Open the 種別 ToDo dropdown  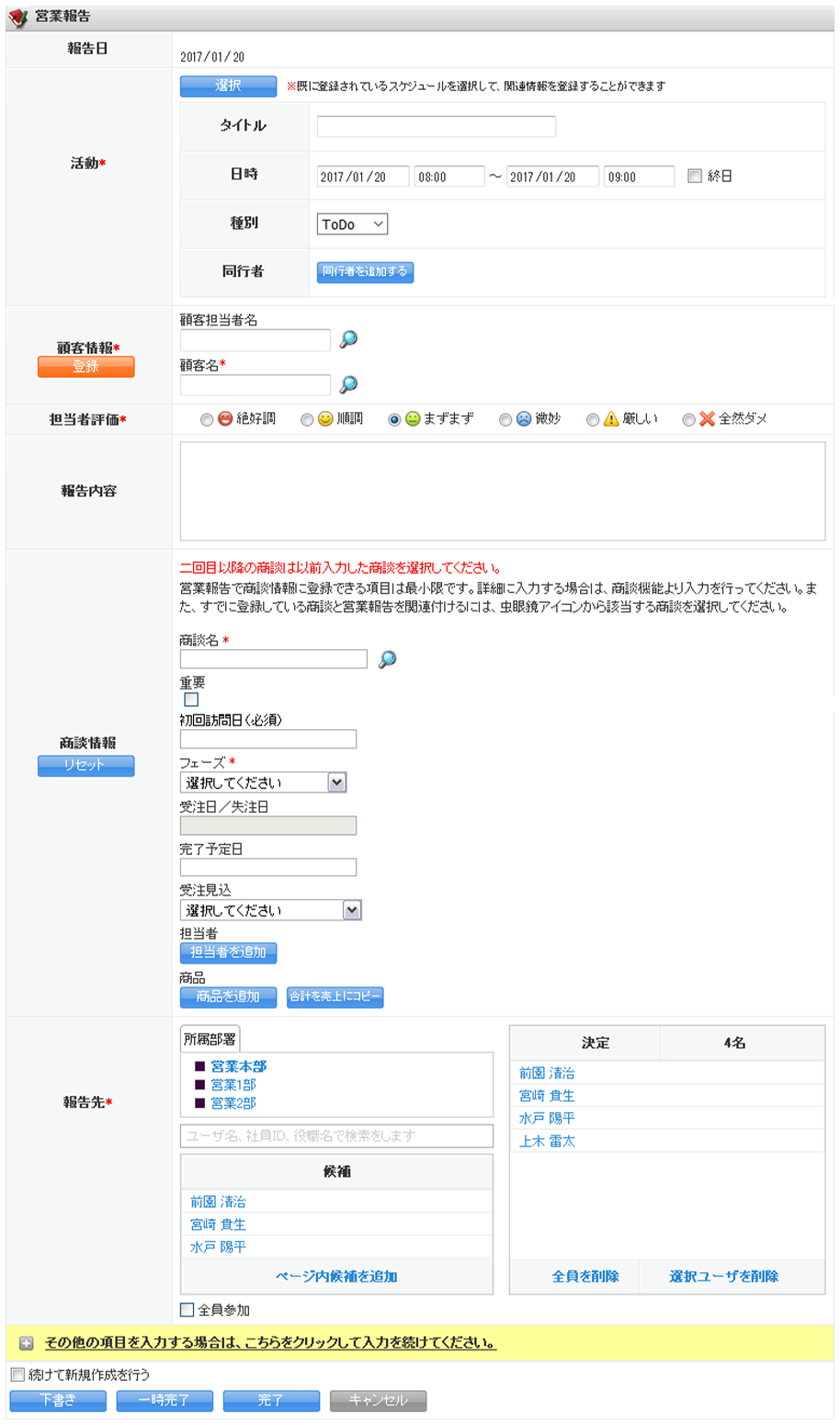coord(352,224)
